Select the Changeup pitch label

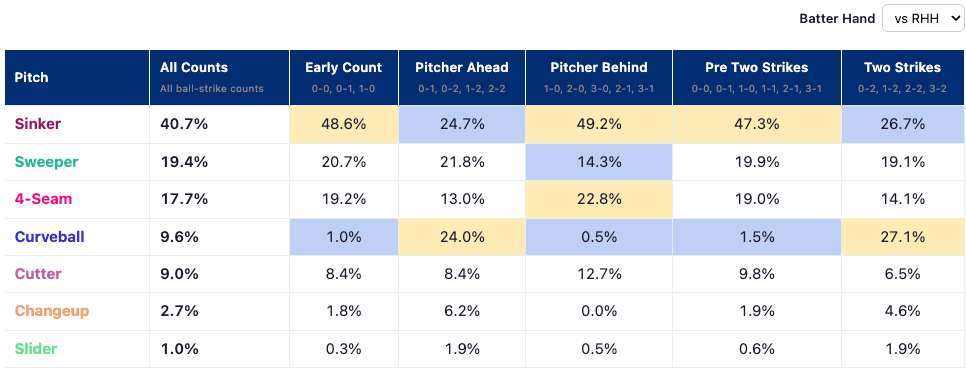tap(52, 311)
